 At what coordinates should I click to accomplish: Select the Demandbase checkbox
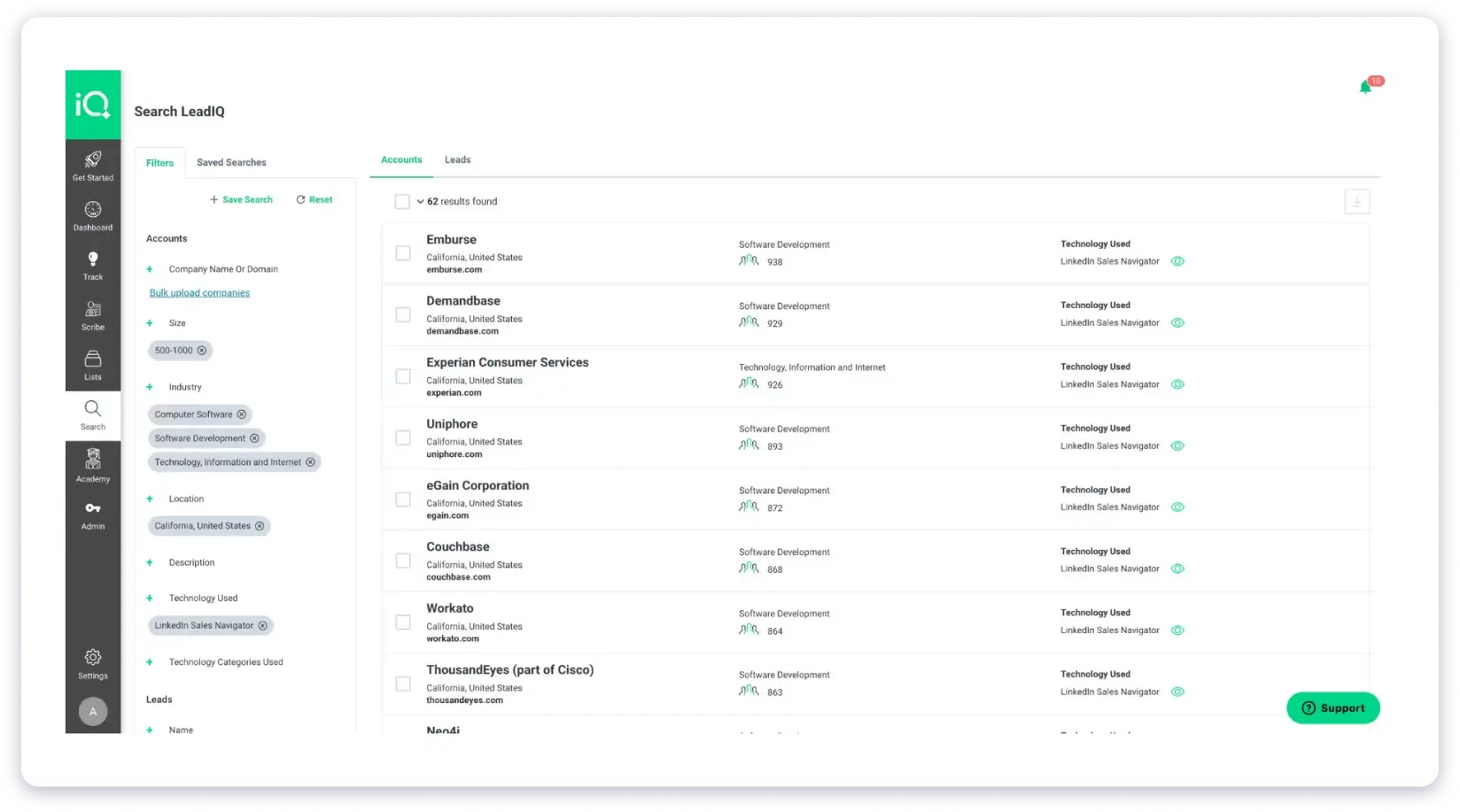(403, 315)
